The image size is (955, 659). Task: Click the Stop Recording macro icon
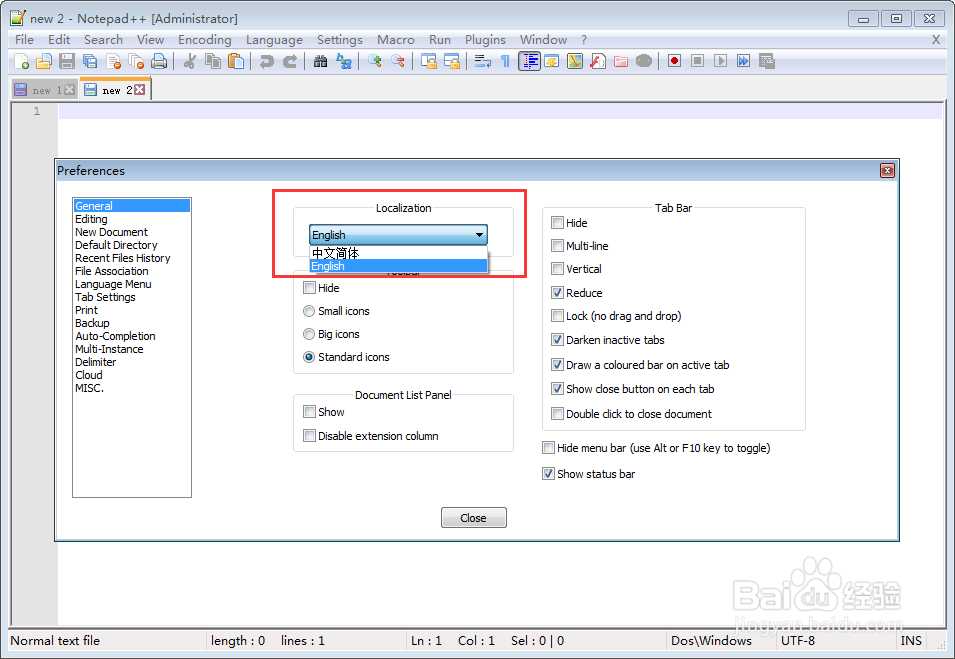click(x=697, y=61)
